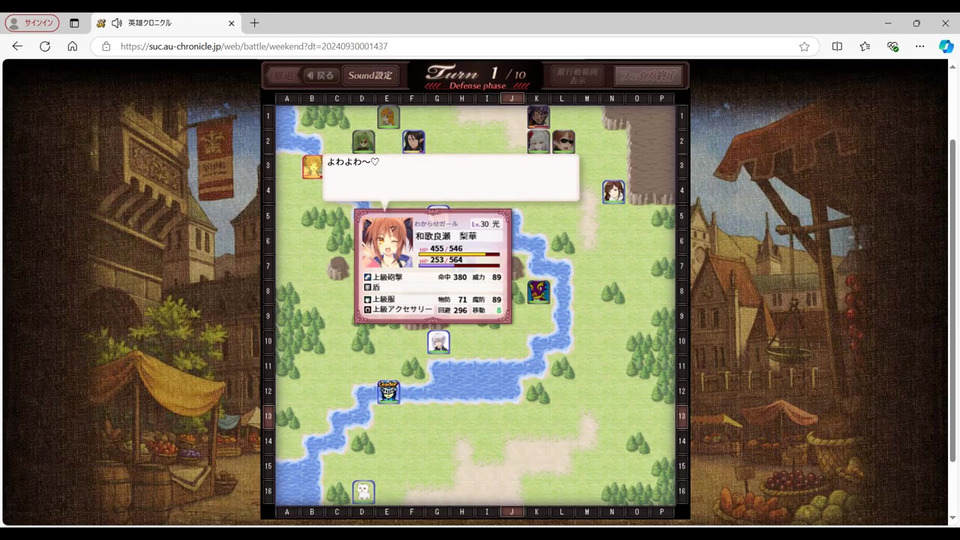Open the tab actions menu icon

coord(74,23)
